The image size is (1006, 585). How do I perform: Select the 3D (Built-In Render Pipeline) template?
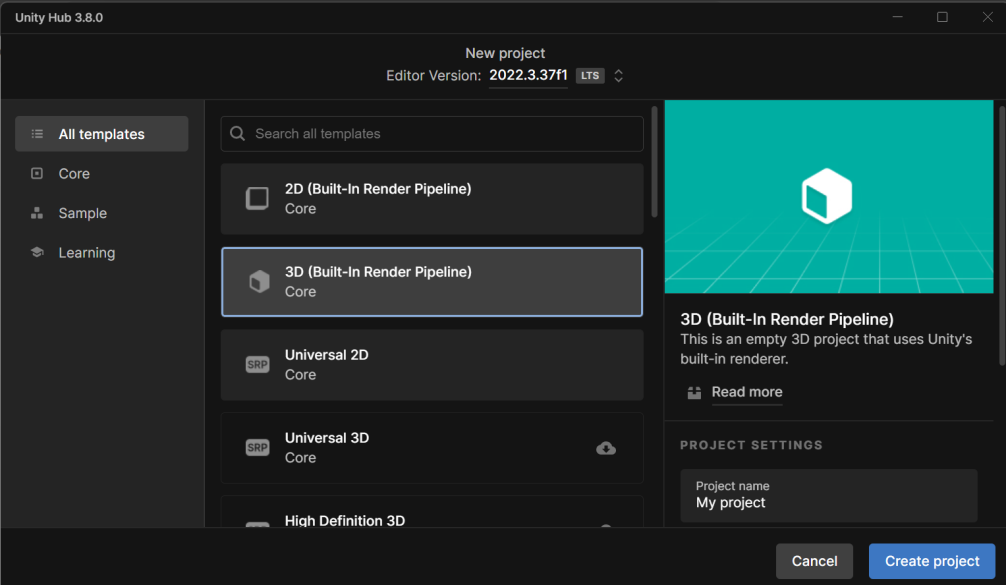432,282
